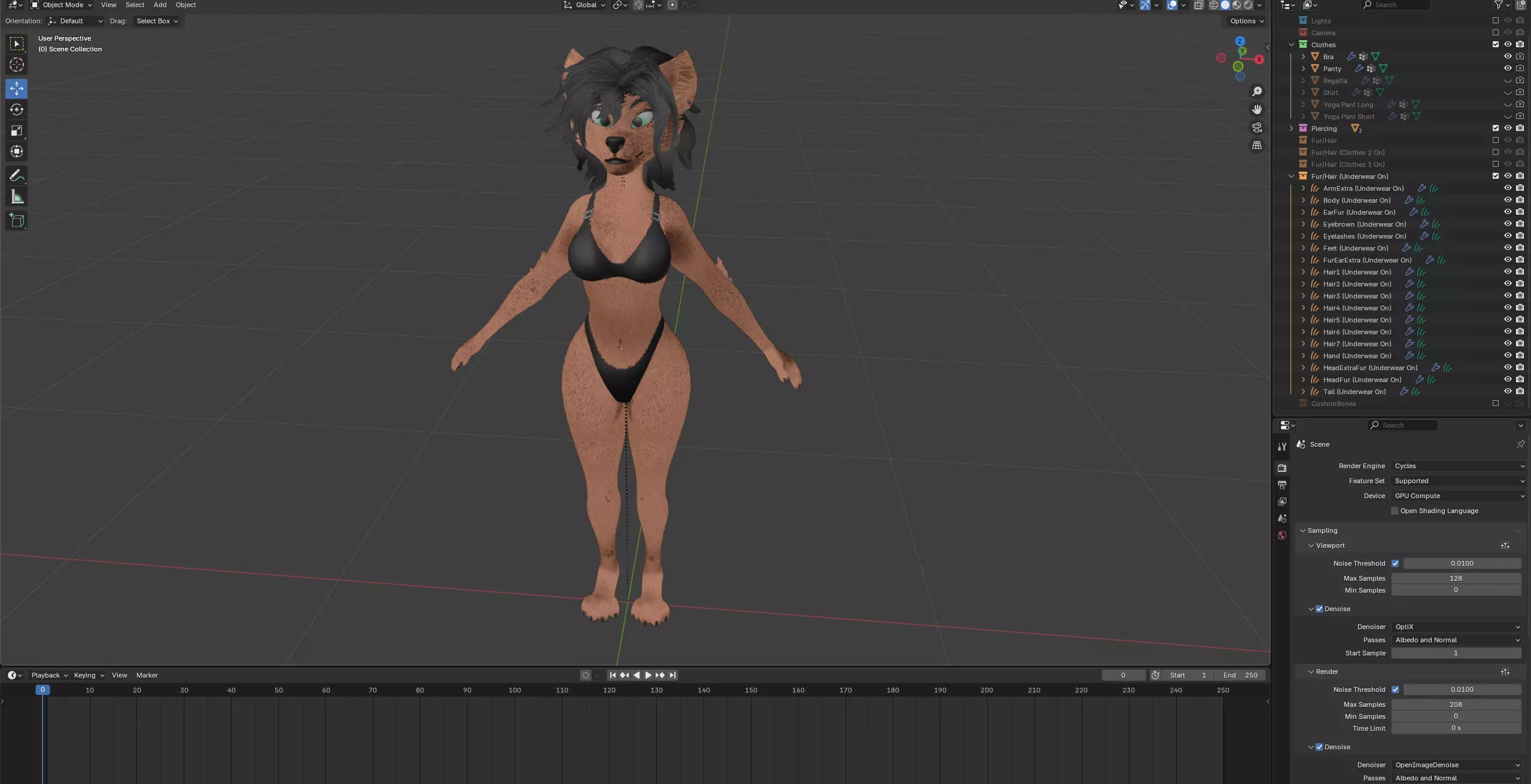Open the Object Mode dropdown
The image size is (1531, 784).
62,5
